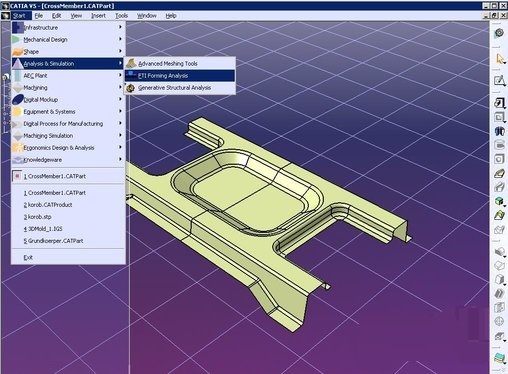Open the Tools menu
The width and height of the screenshot is (508, 374).
click(x=122, y=16)
